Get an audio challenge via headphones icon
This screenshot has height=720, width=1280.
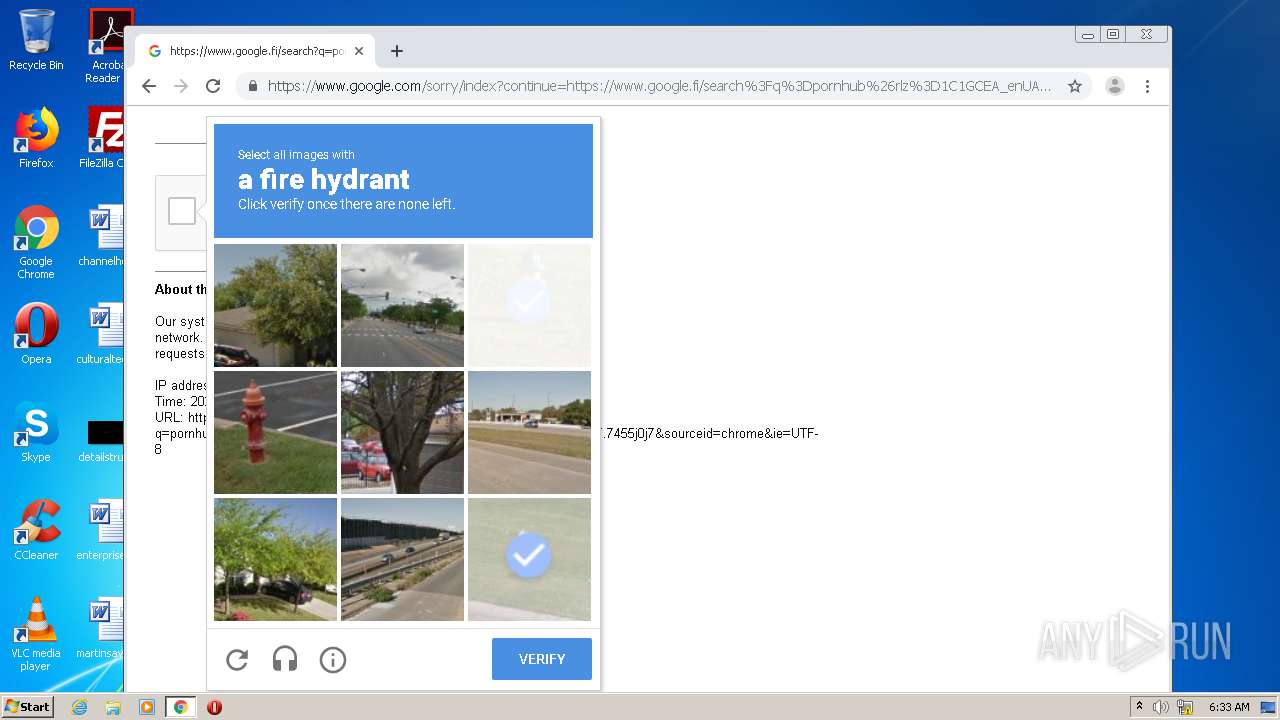(285, 659)
